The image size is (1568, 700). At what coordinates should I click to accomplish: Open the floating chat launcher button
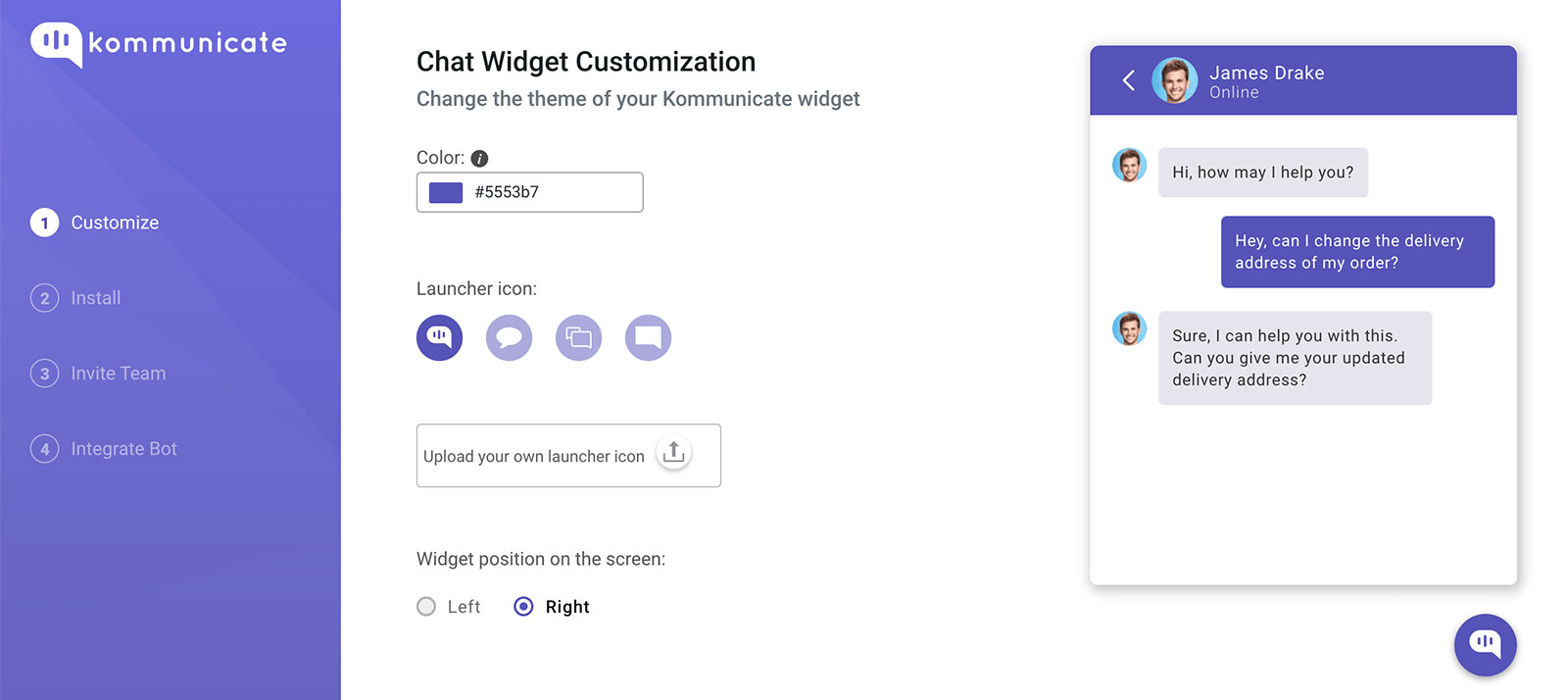point(1485,644)
